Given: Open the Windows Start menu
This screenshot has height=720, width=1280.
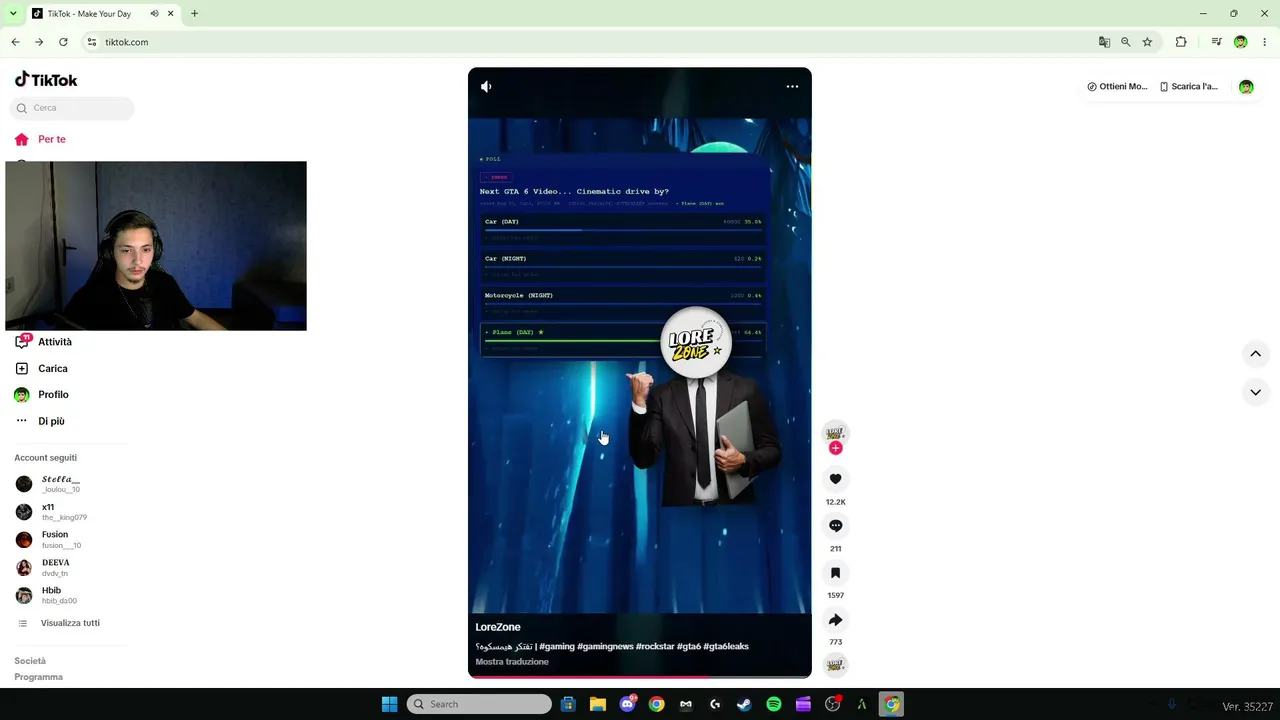Looking at the screenshot, I should (389, 704).
